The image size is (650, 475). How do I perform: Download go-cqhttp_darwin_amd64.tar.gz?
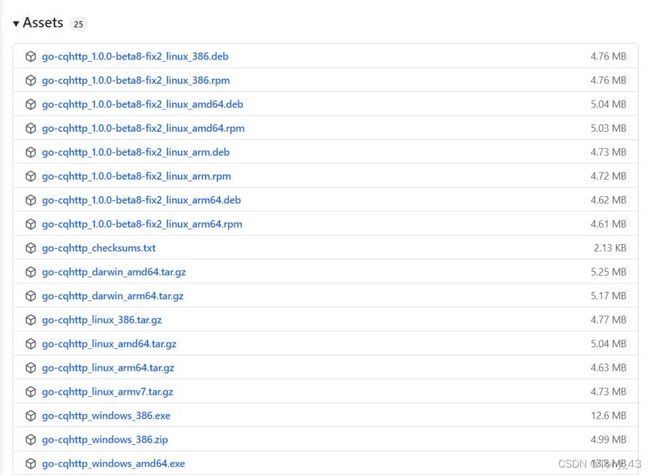114,272
